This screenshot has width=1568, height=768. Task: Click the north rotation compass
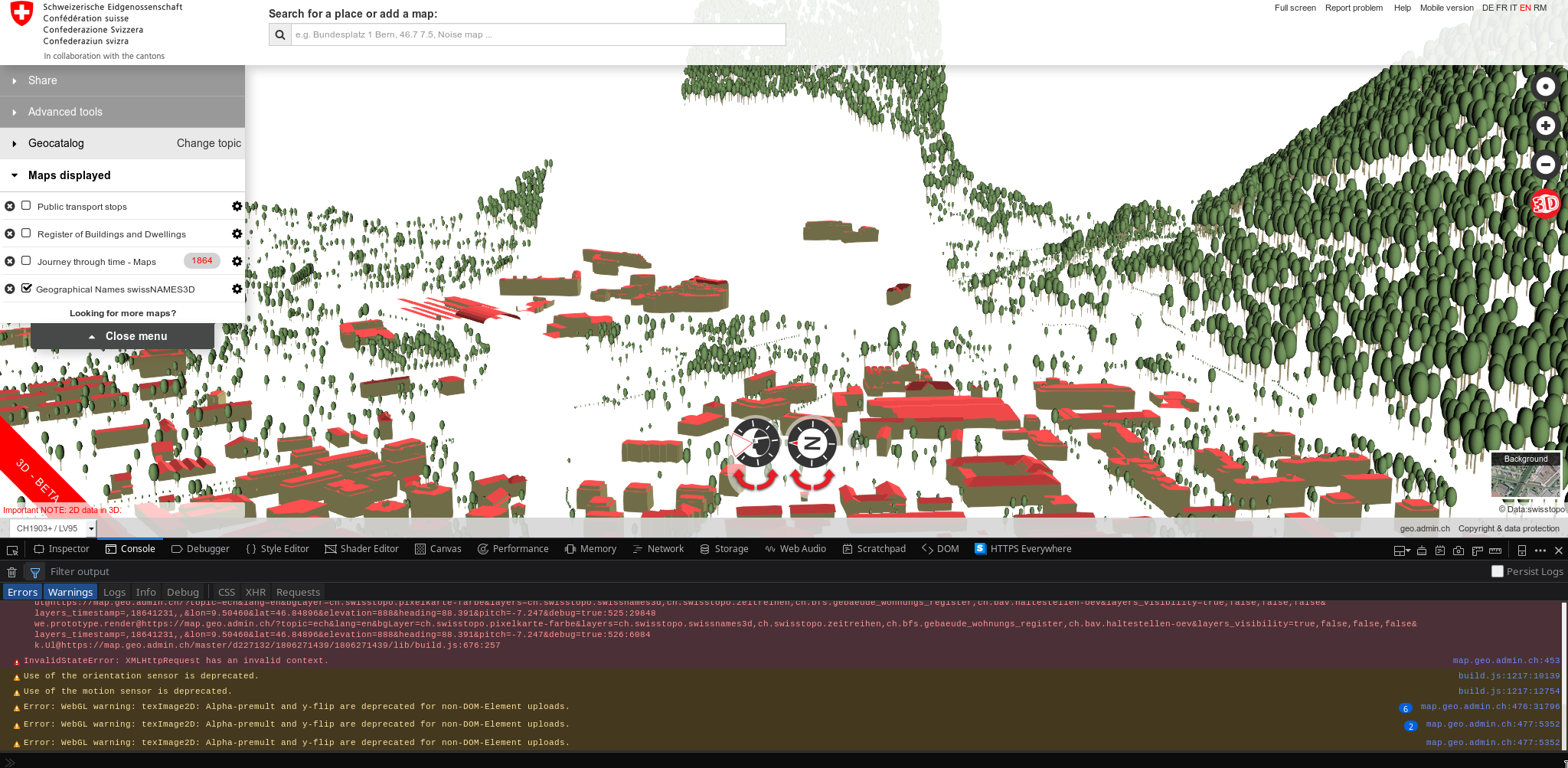pos(812,443)
